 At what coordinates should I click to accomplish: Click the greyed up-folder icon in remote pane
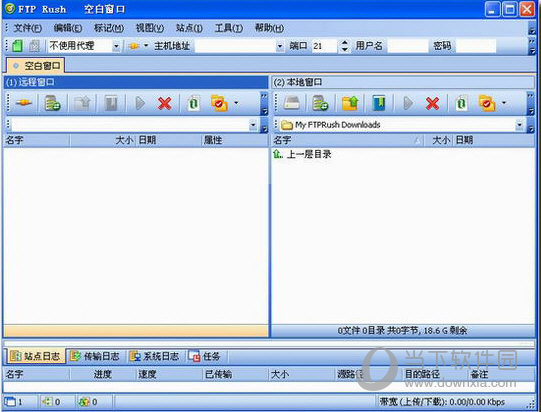click(82, 103)
